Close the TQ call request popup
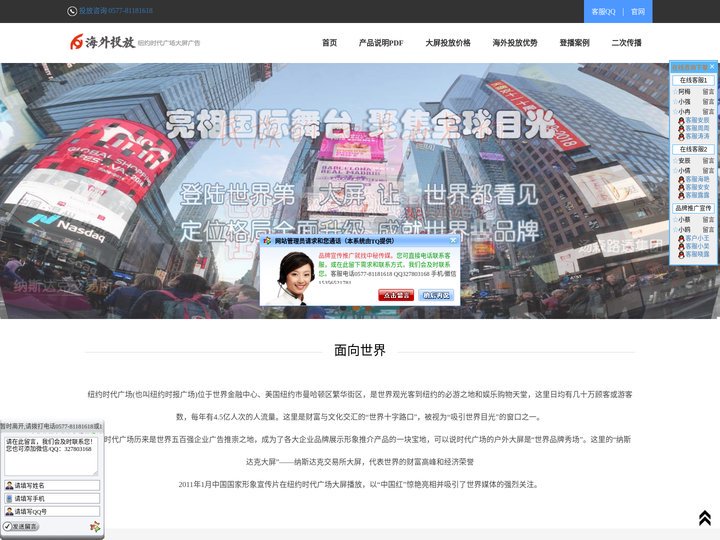The width and height of the screenshot is (720, 540). point(453,240)
